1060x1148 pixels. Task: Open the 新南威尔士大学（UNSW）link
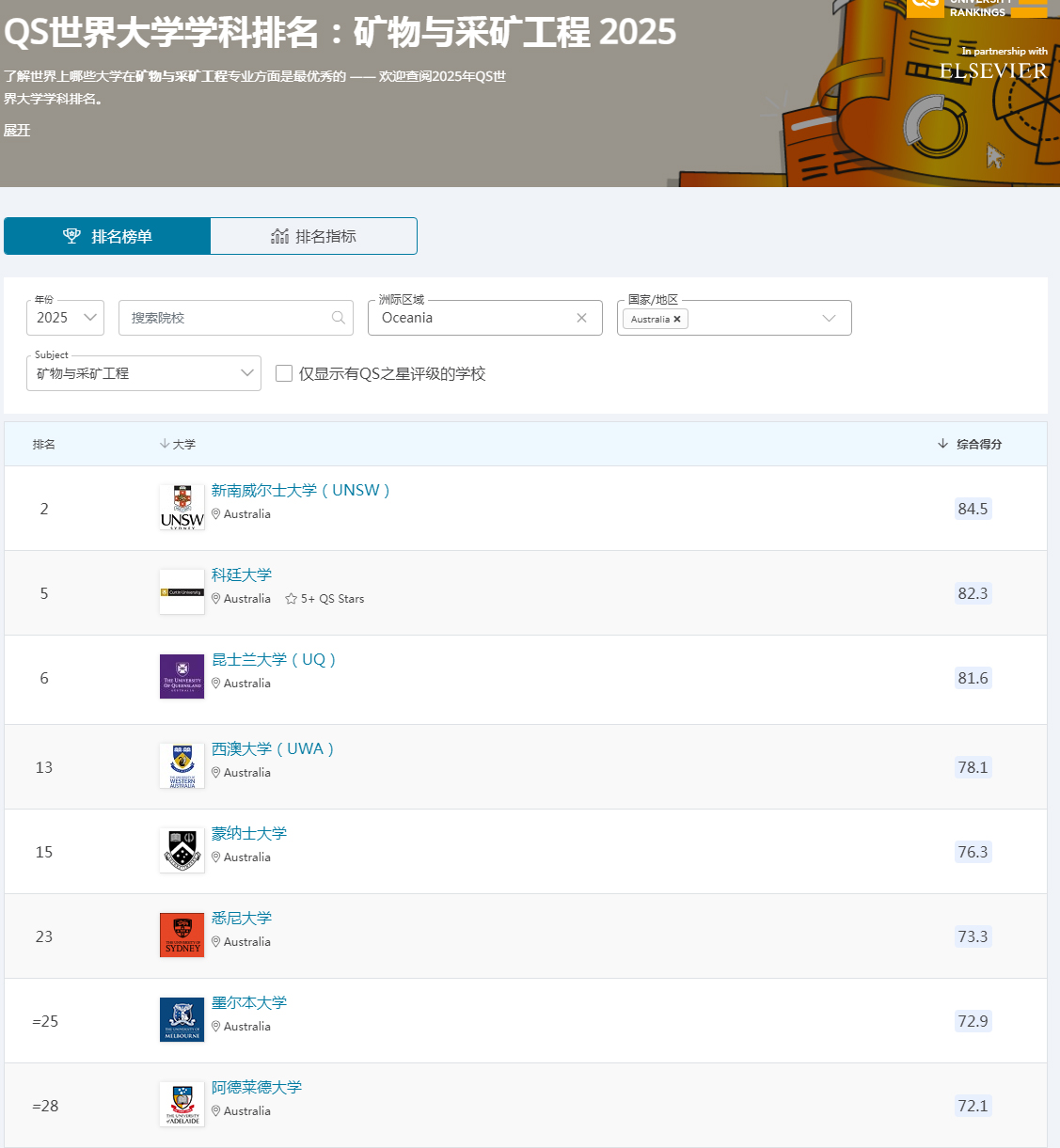click(x=300, y=490)
